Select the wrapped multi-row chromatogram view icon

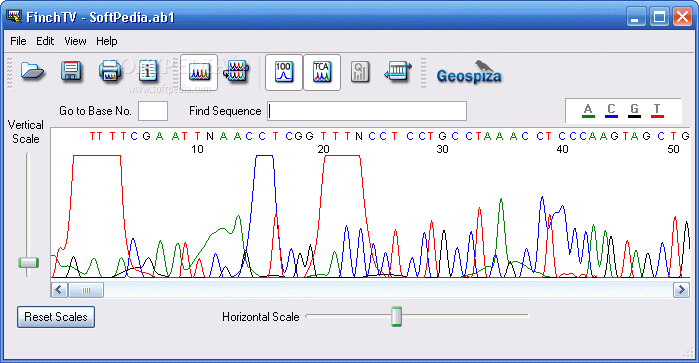(237, 71)
